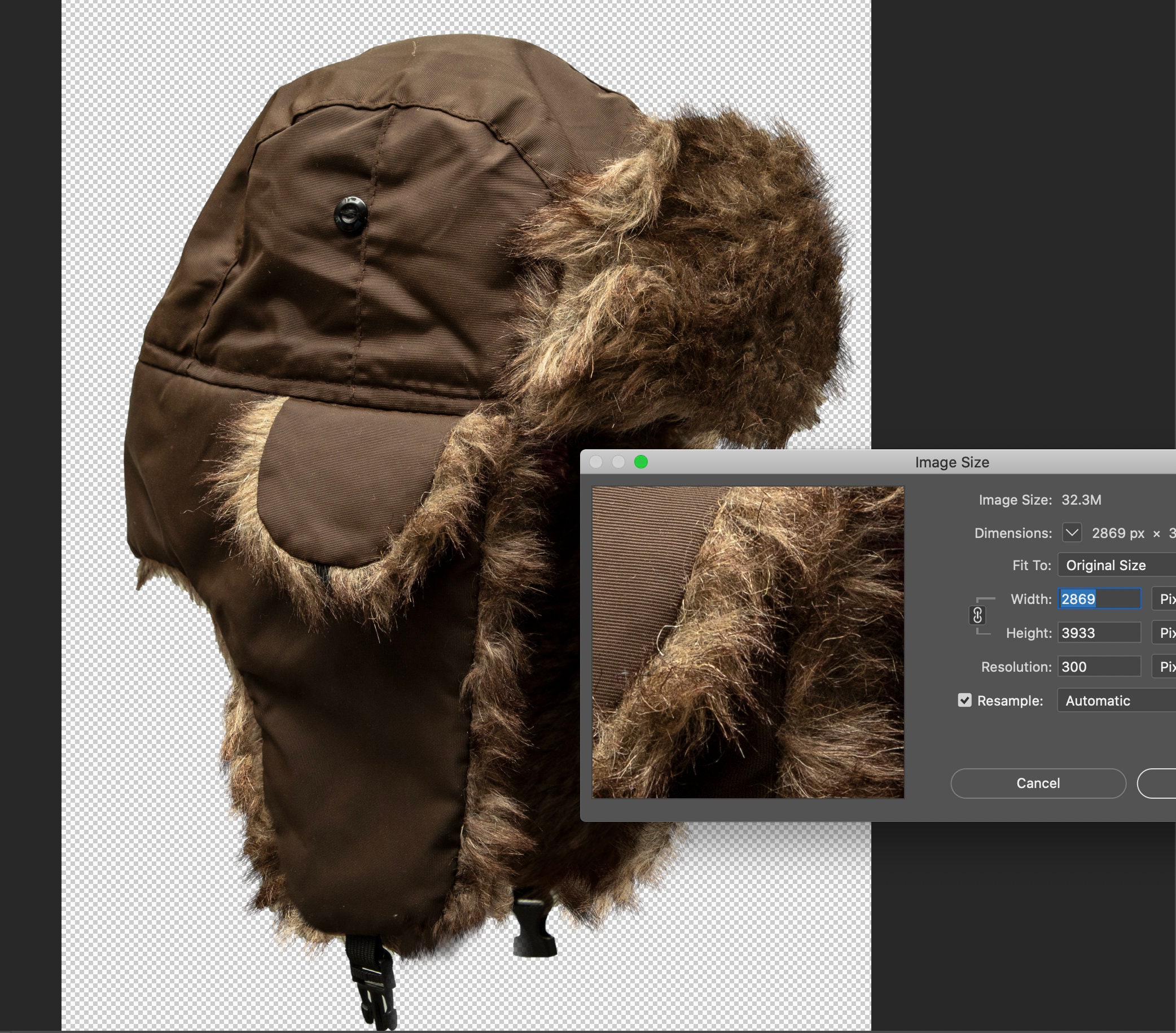This screenshot has width=1176, height=1033.
Task: Click the Resolution field showing 300
Action: (1099, 667)
